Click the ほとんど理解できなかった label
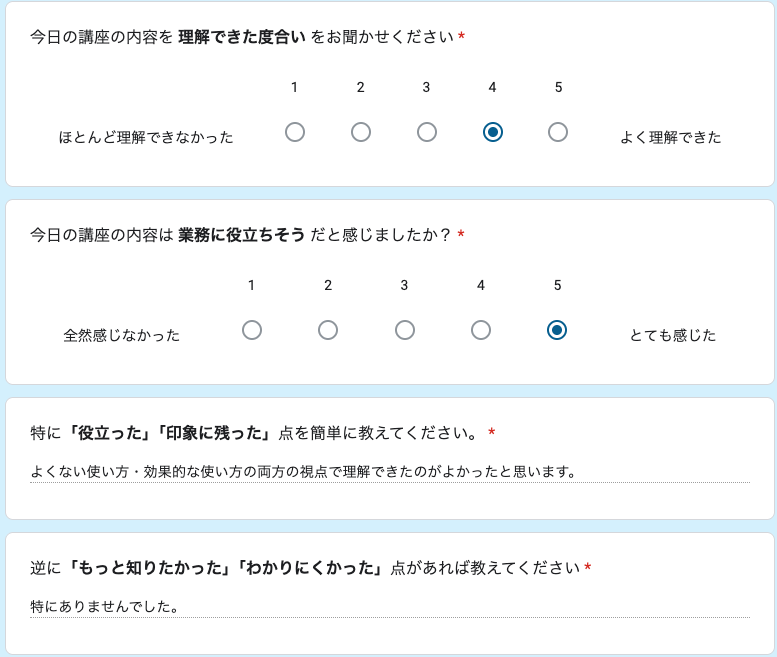Image resolution: width=777 pixels, height=657 pixels. pos(146,137)
